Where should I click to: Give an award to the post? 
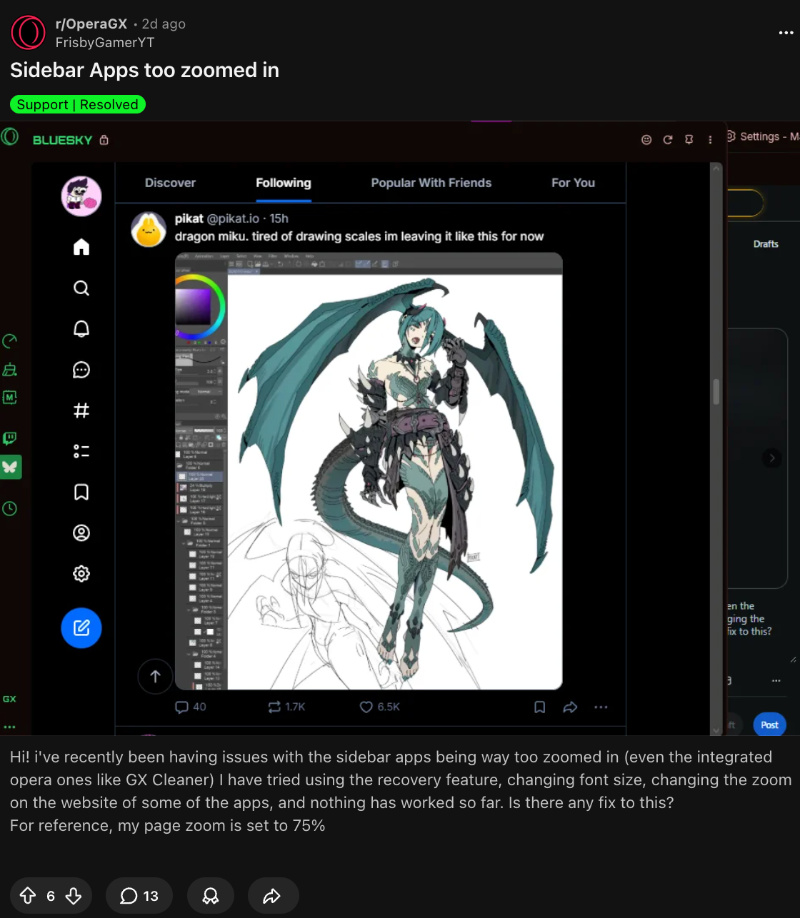click(x=210, y=896)
